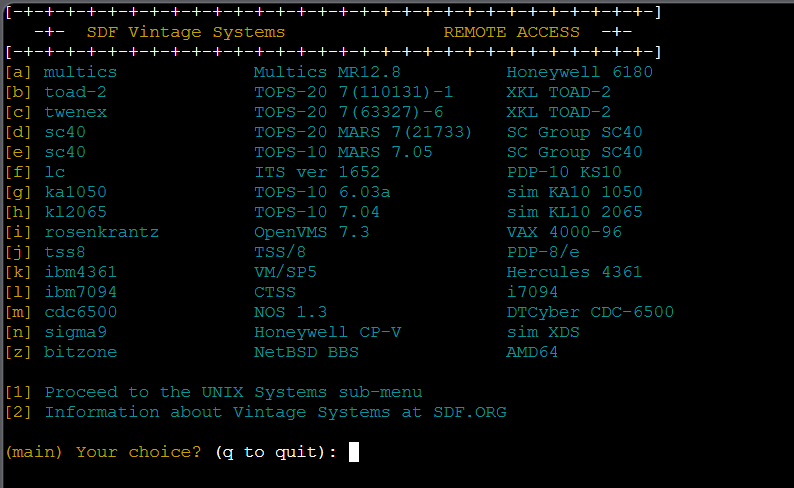Select the sigma9 system entry
The image size is (794, 488).
point(75,332)
